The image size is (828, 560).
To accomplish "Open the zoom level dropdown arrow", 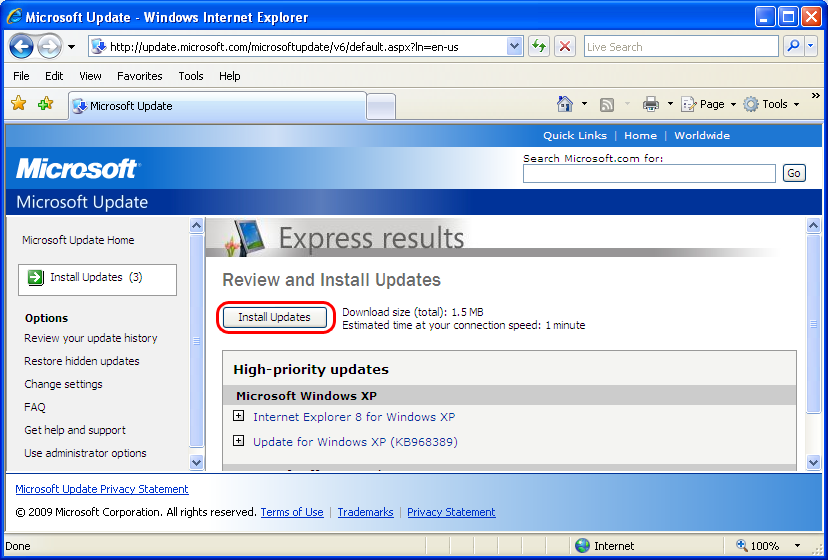I will [x=797, y=546].
